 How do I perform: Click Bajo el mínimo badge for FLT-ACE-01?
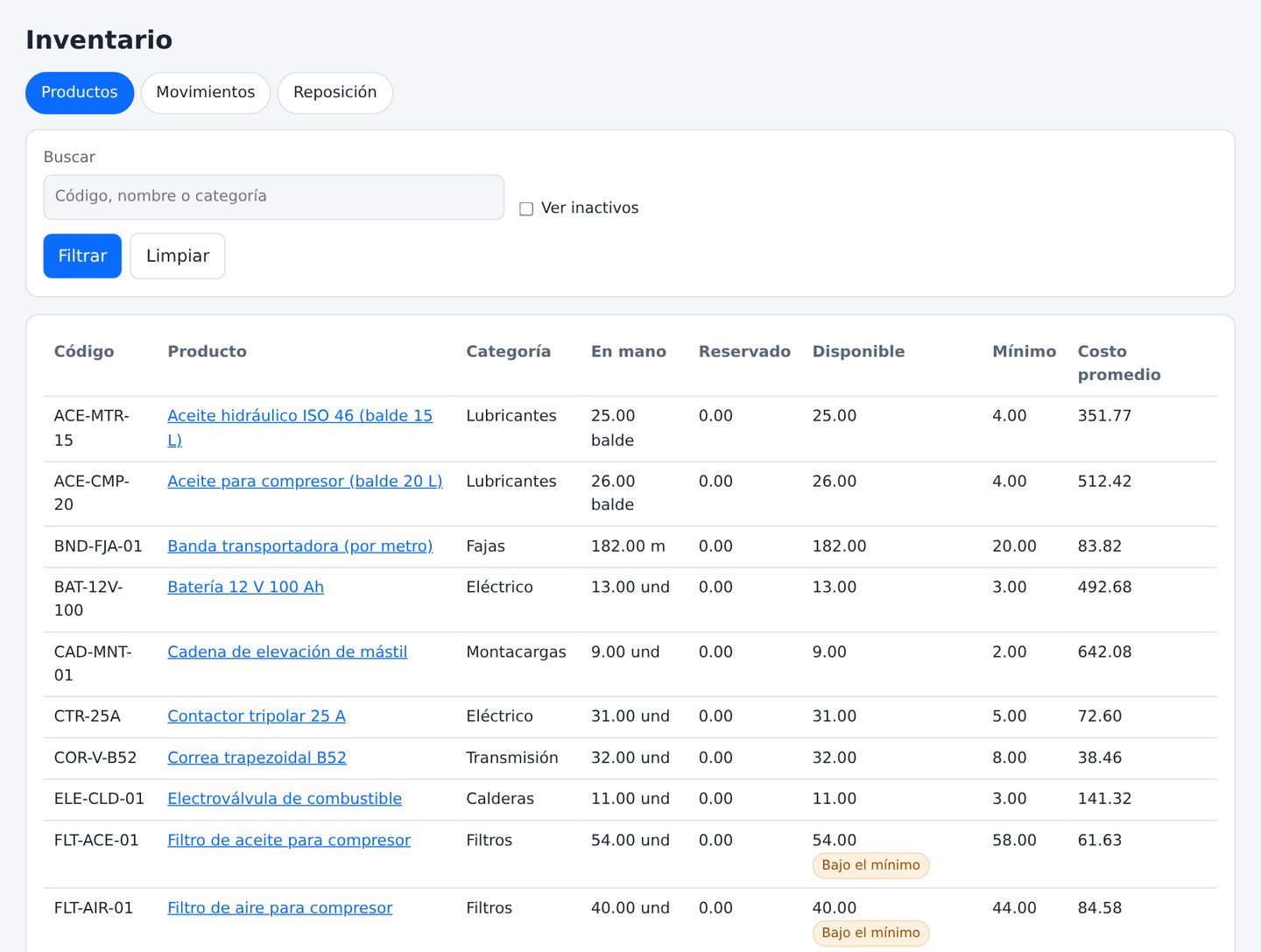point(870,866)
